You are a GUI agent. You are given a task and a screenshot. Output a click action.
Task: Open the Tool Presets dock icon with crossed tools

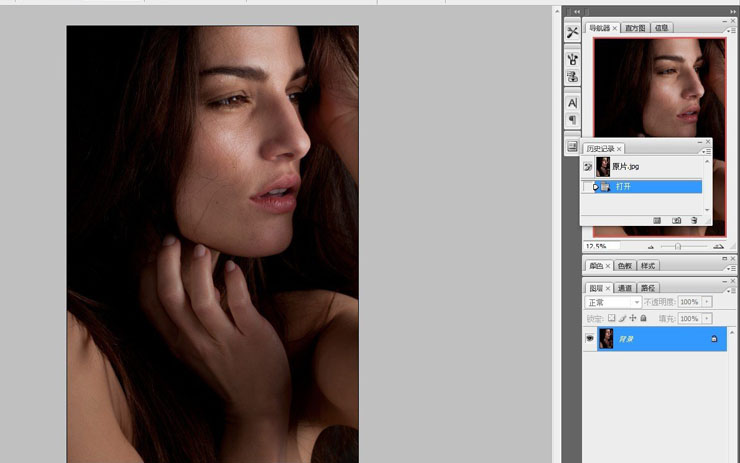coord(572,33)
